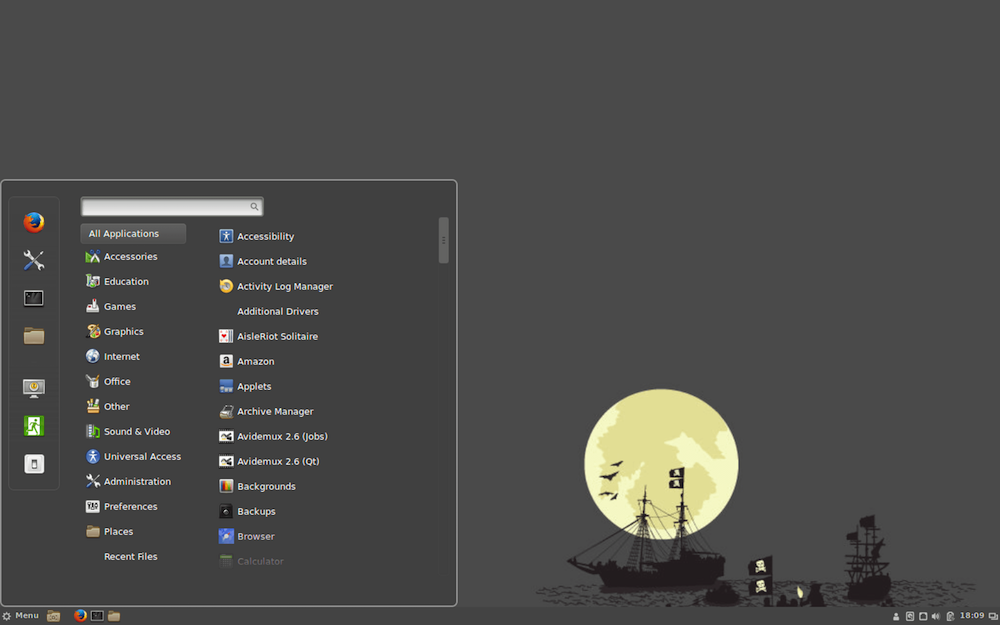Screen dimensions: 1000x625
Task: Select the All Applications category
Action: (x=133, y=233)
